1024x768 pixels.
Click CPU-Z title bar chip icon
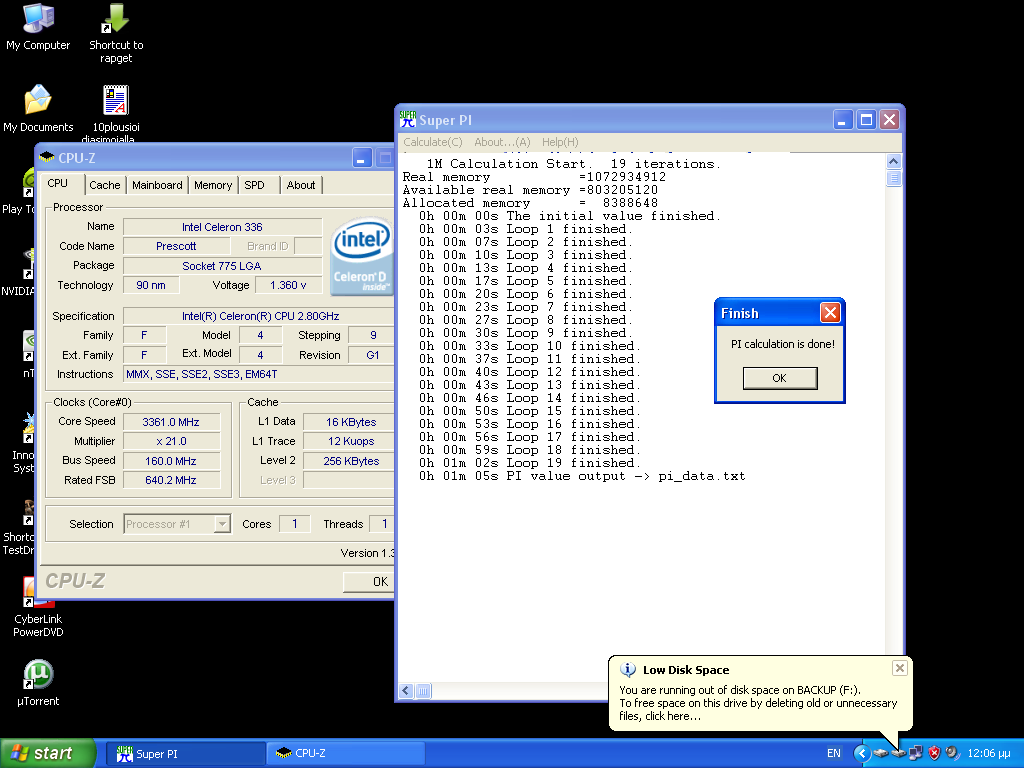tap(46, 157)
